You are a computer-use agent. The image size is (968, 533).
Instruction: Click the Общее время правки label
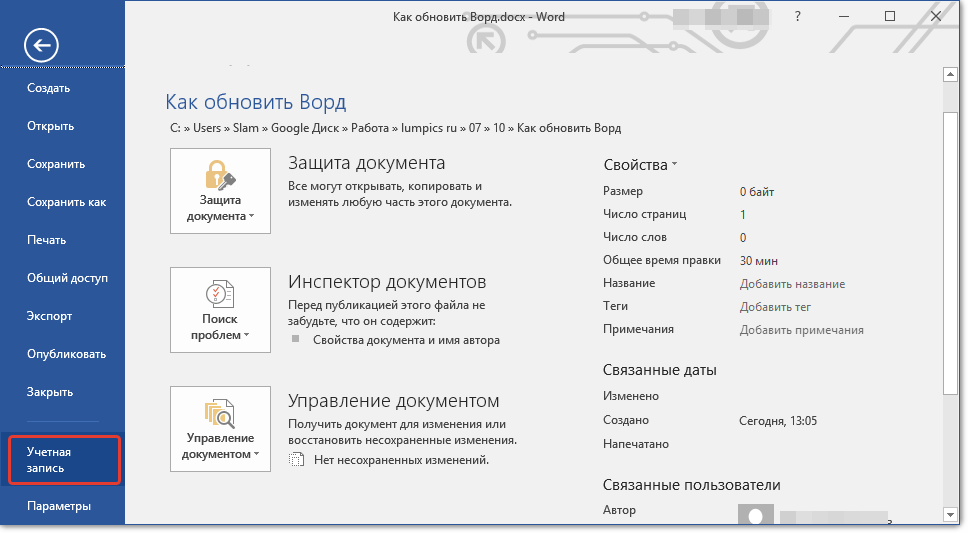coord(662,260)
